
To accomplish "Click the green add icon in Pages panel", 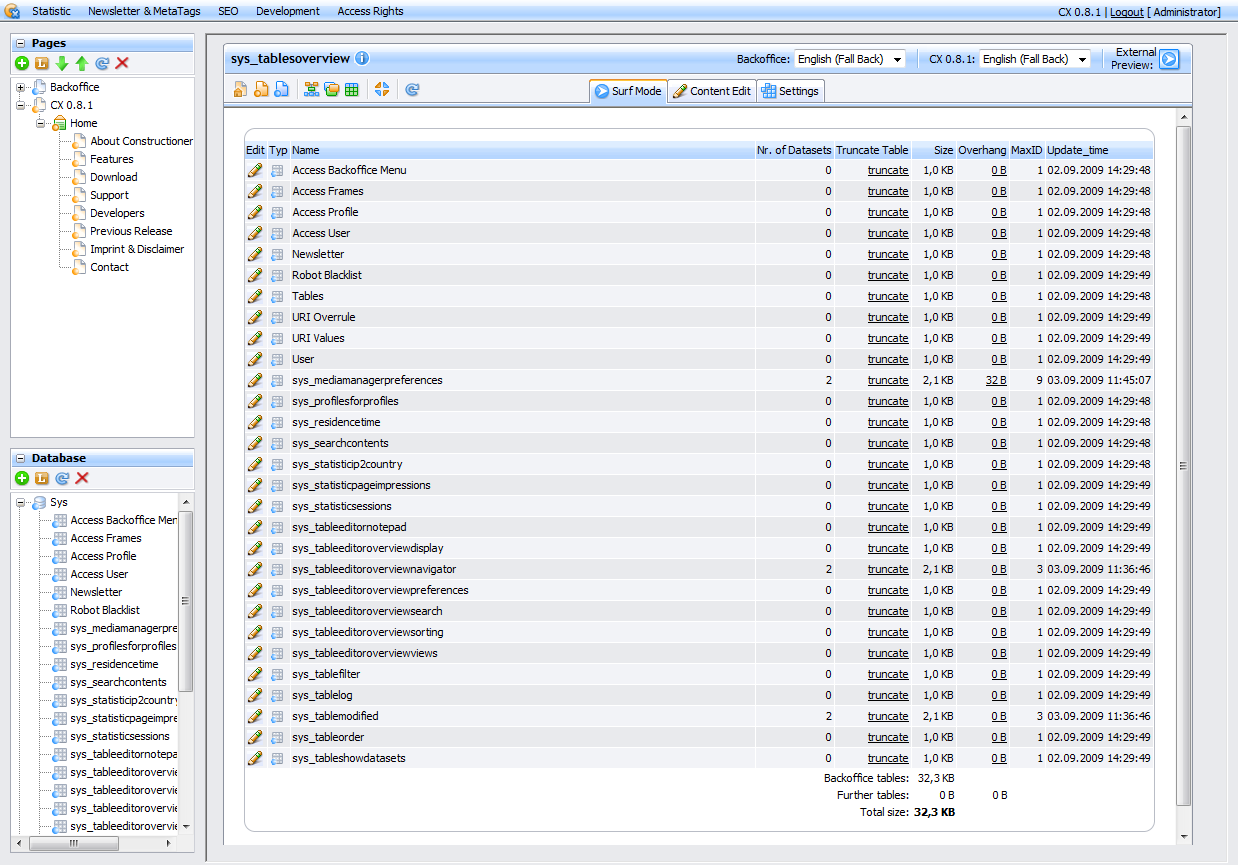I will (x=22, y=63).
